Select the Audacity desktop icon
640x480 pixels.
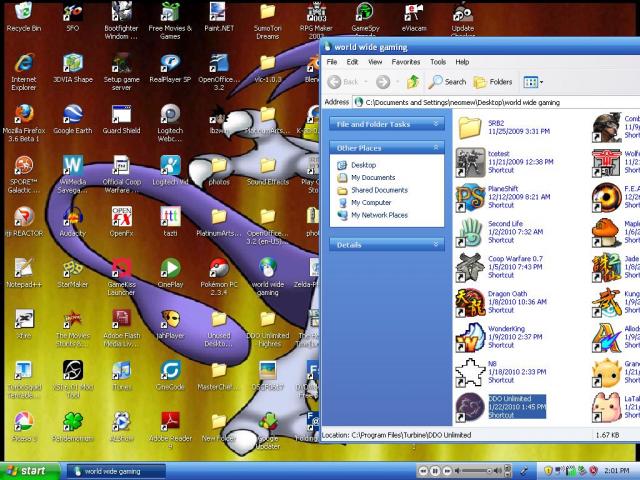click(x=72, y=218)
